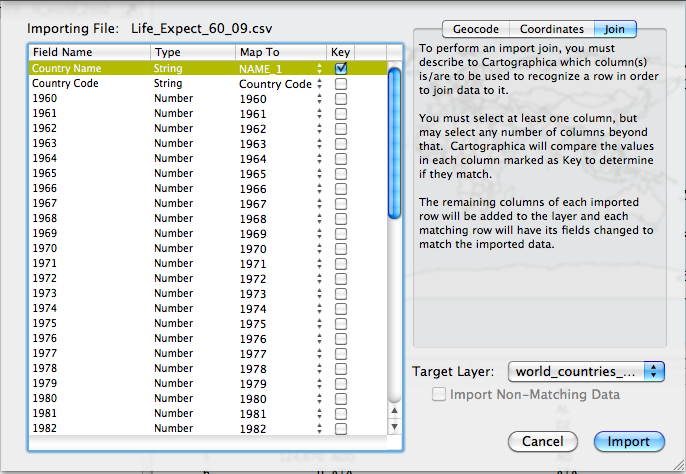
Task: Sort by Field Name column header
Action: click(x=90, y=52)
